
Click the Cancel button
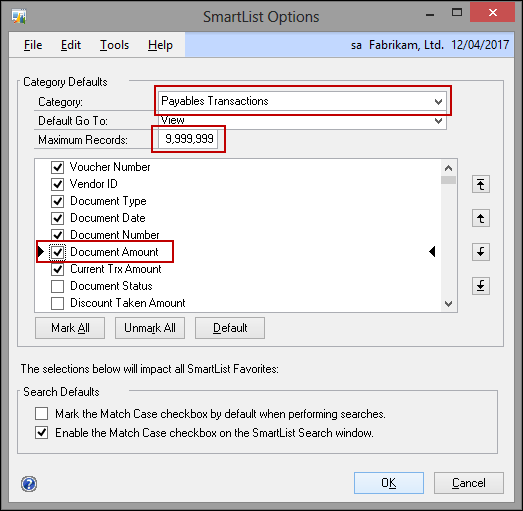tap(469, 483)
